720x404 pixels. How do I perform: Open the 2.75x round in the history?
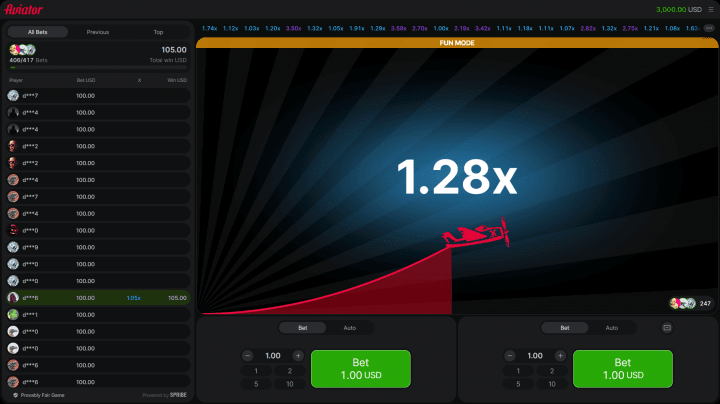[x=630, y=28]
